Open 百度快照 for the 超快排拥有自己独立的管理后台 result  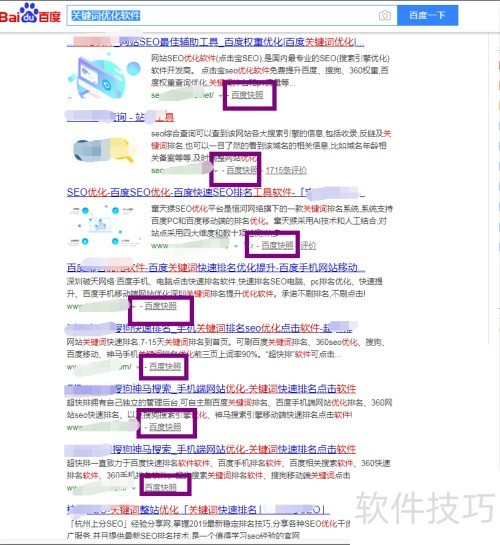pos(165,427)
